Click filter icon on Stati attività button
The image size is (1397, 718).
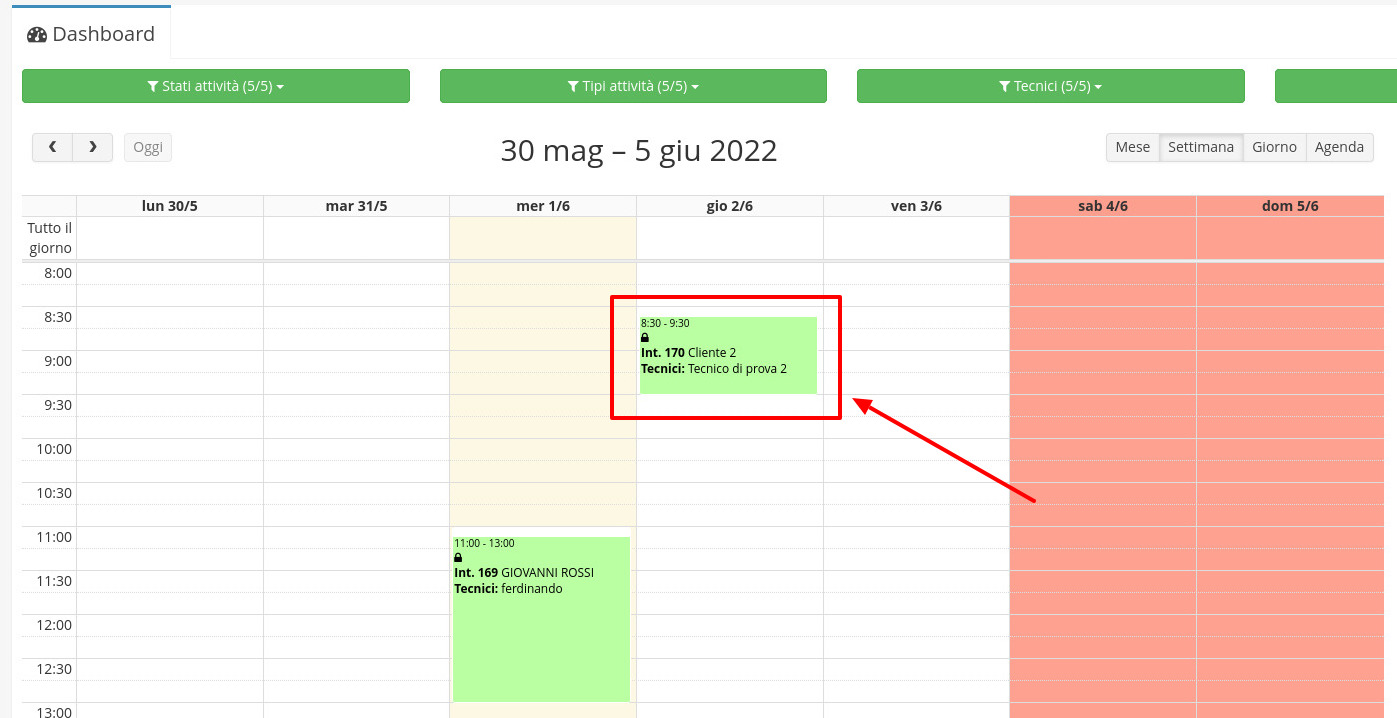click(x=153, y=87)
